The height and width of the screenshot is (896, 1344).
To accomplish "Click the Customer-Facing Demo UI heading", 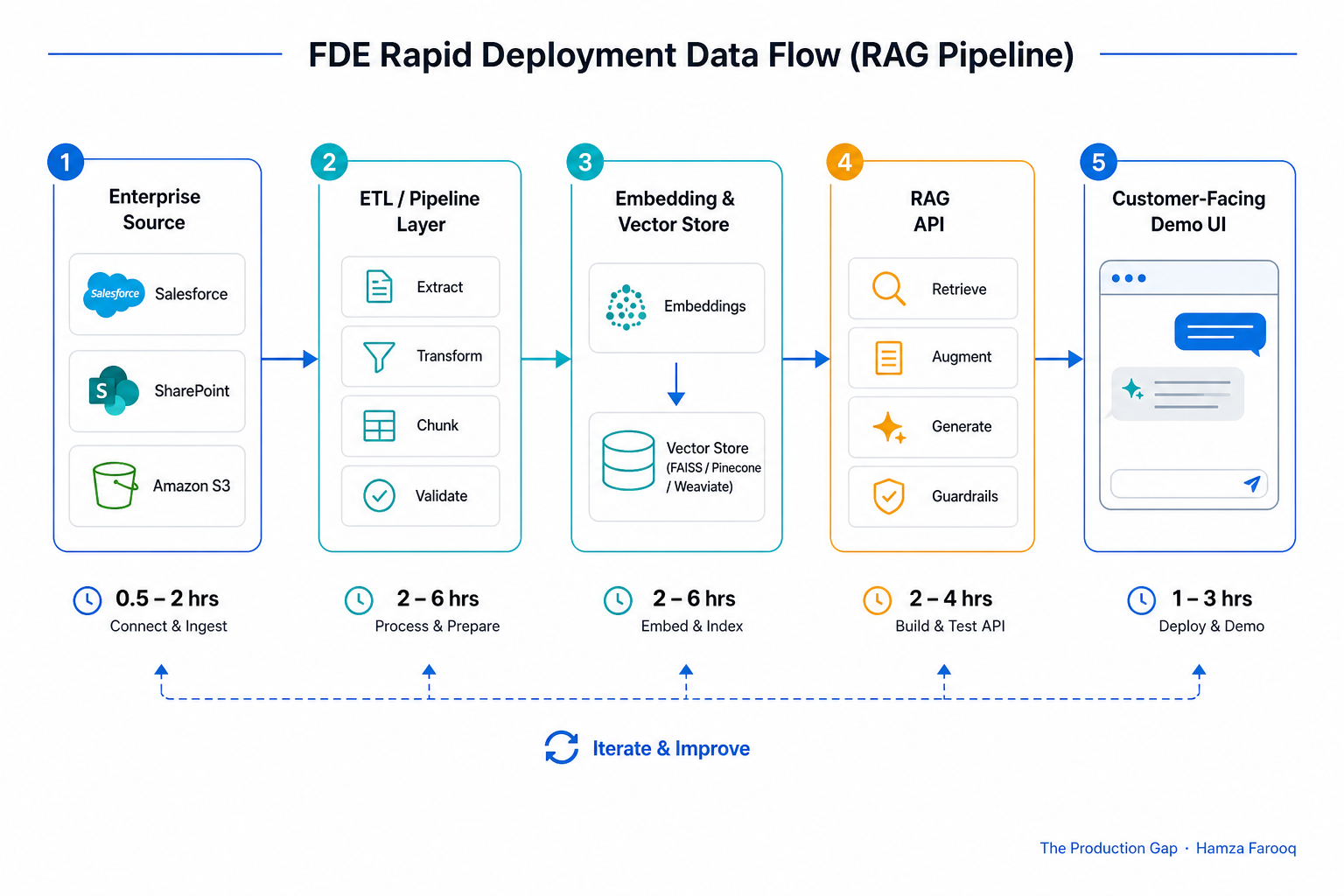I will 1188,212.
